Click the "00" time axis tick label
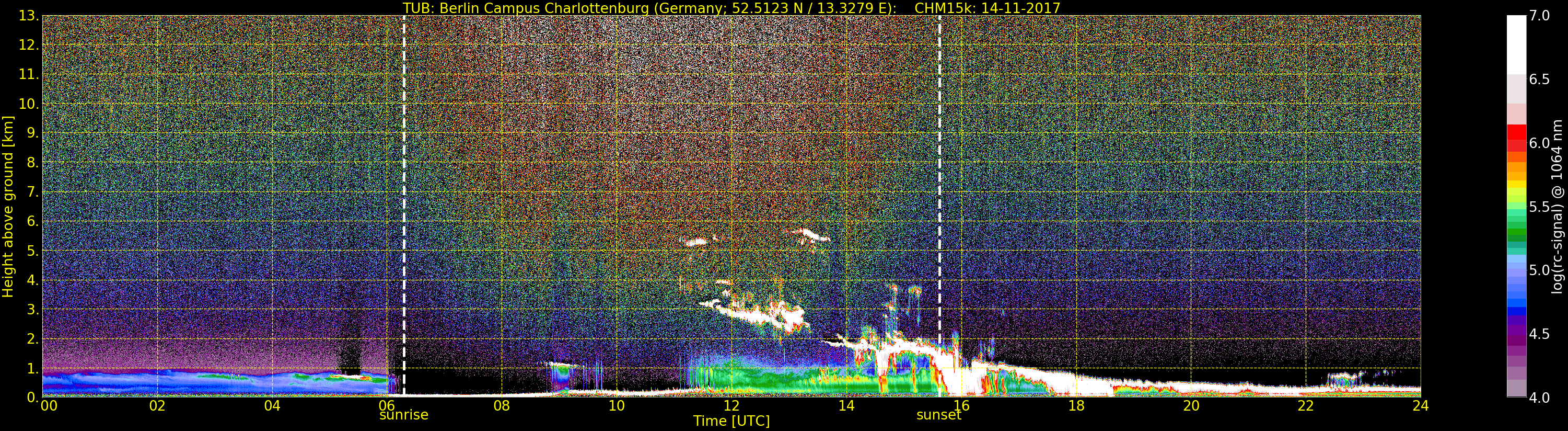1568x431 pixels. 49,406
